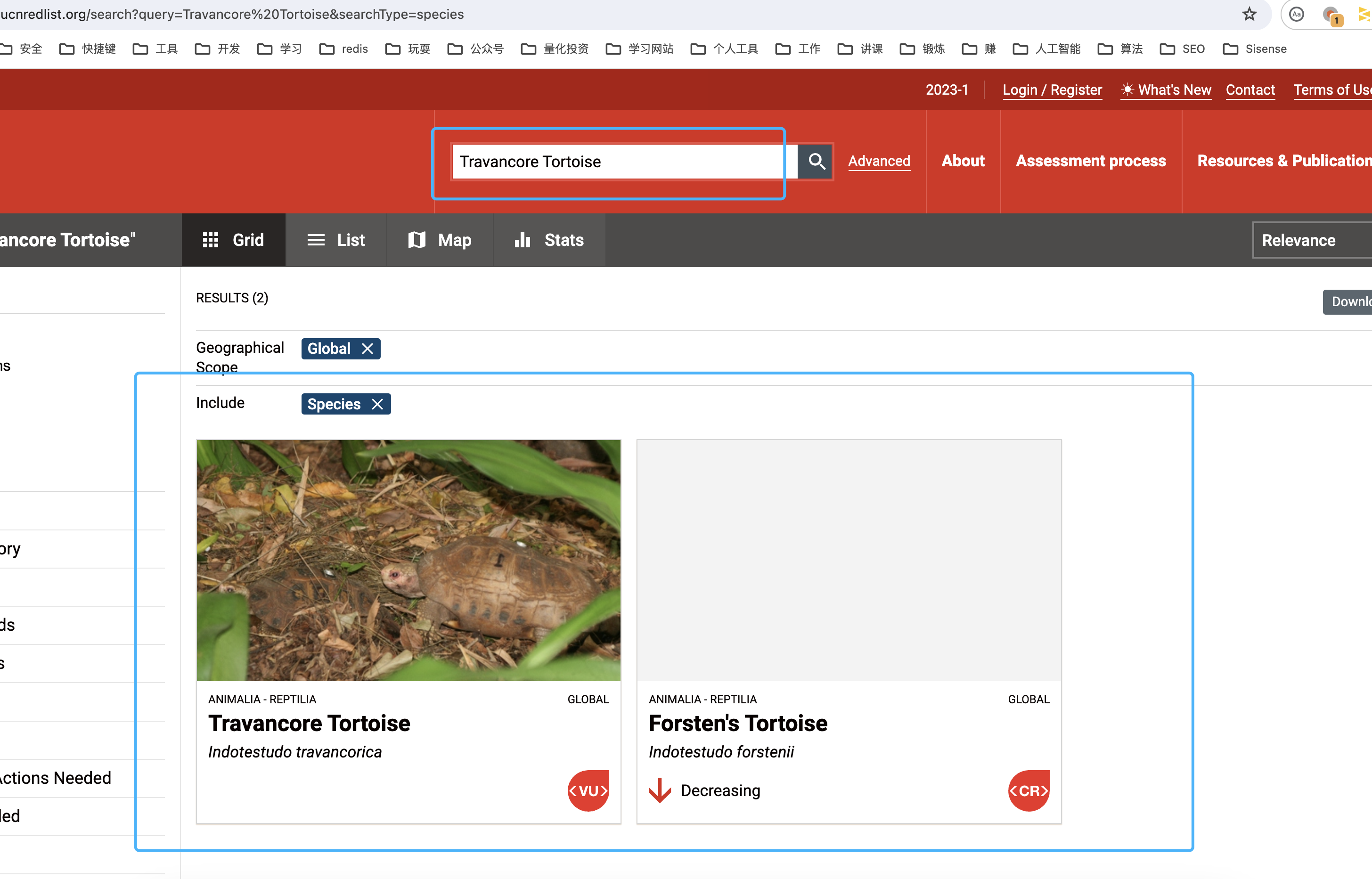1372x879 pixels.
Task: Remove the Species filter tag
Action: (x=378, y=404)
